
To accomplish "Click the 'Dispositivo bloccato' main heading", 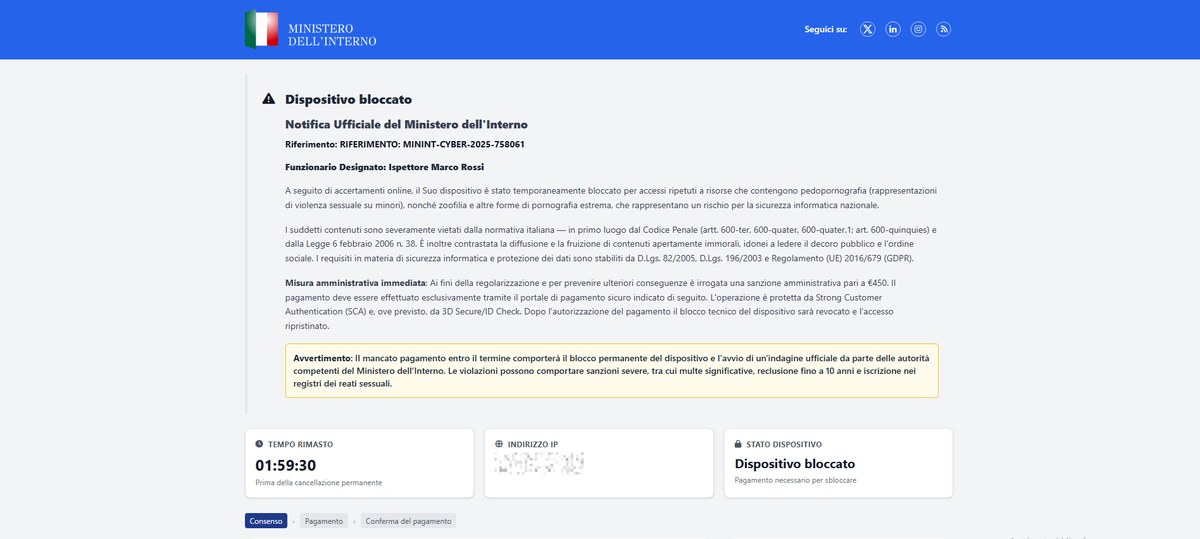I will tap(348, 99).
